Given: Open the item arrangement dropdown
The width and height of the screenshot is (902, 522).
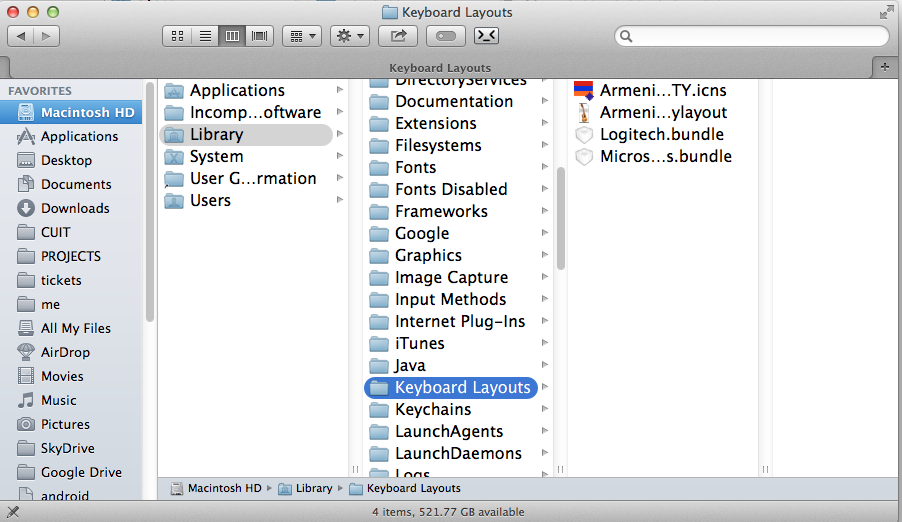Looking at the screenshot, I should pos(302,36).
